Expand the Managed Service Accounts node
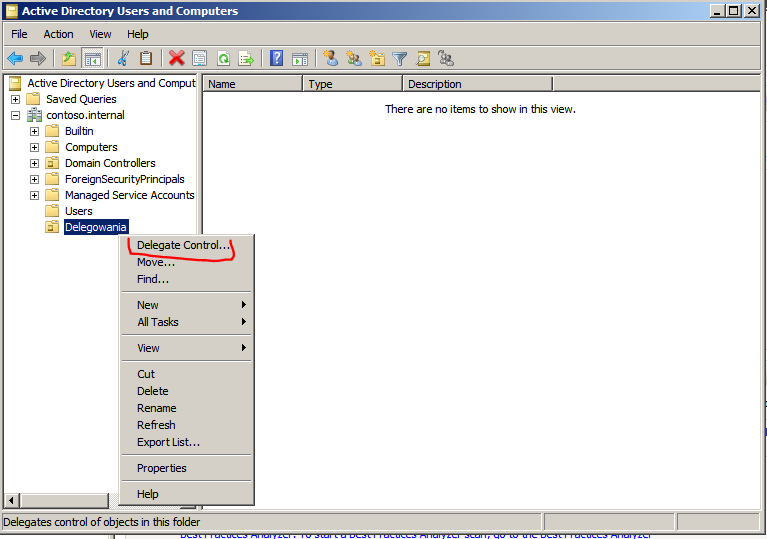Viewport: 767px width, 539px height. 34,196
